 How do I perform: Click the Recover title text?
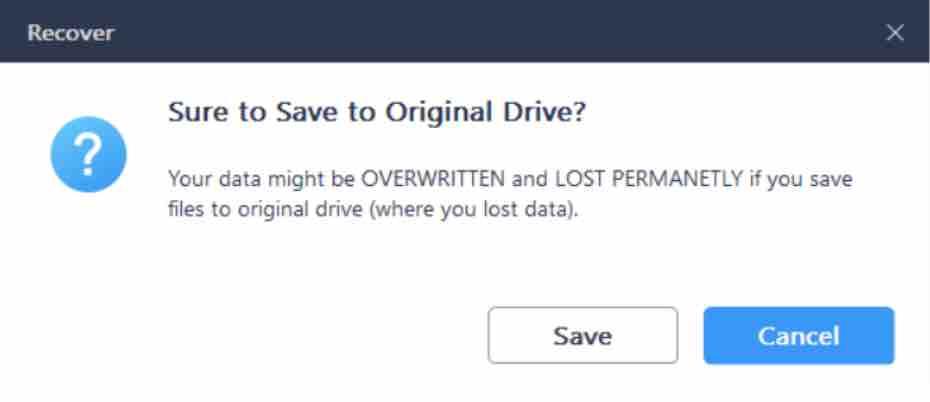71,33
